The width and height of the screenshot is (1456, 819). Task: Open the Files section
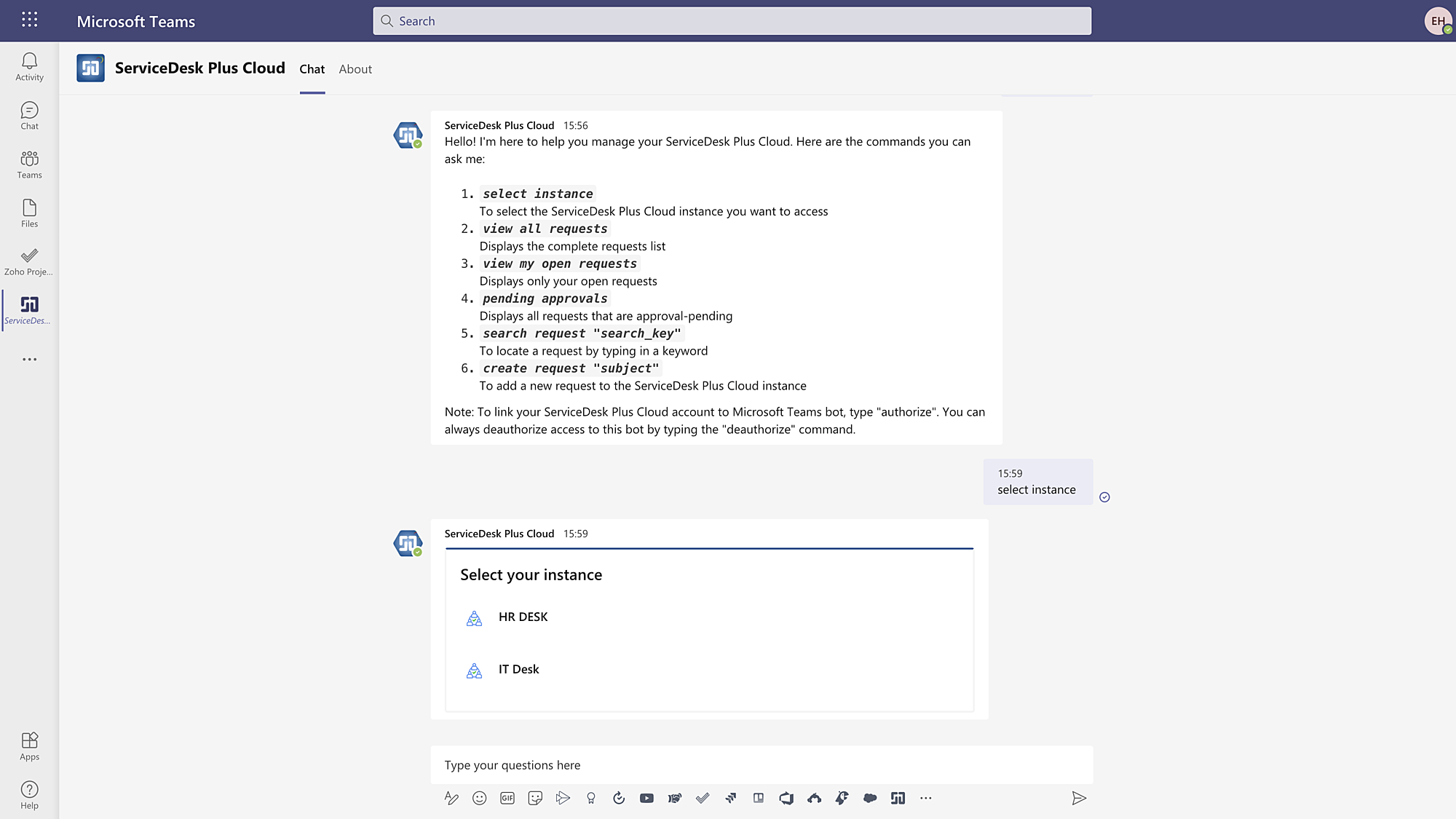pyautogui.click(x=29, y=213)
